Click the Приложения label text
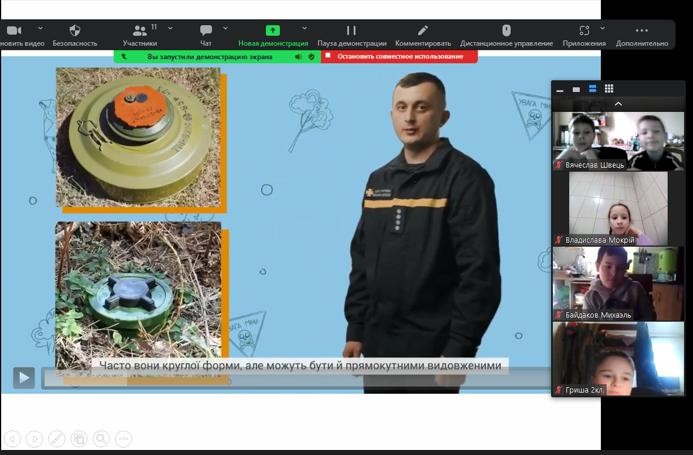The image size is (693, 455). coord(584,43)
